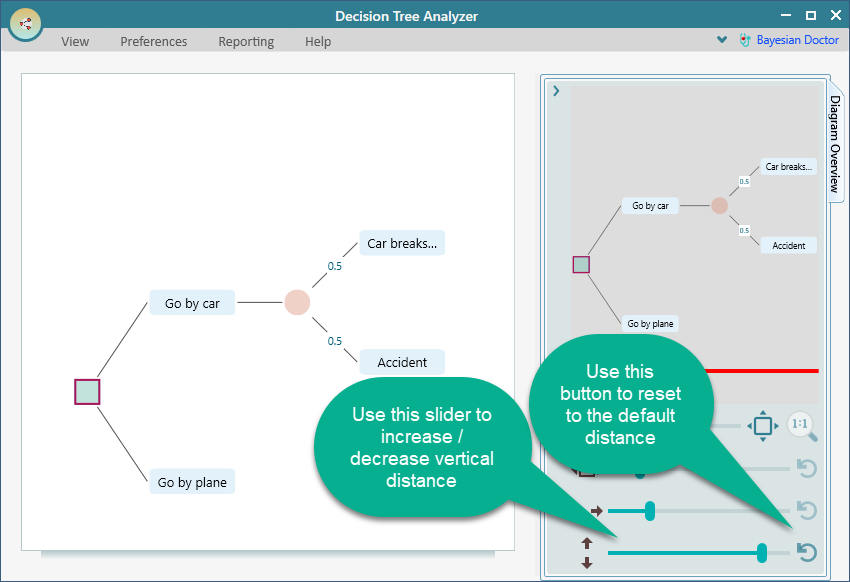
Task: Click the horizontal distance slider handle
Action: pyautogui.click(x=650, y=511)
